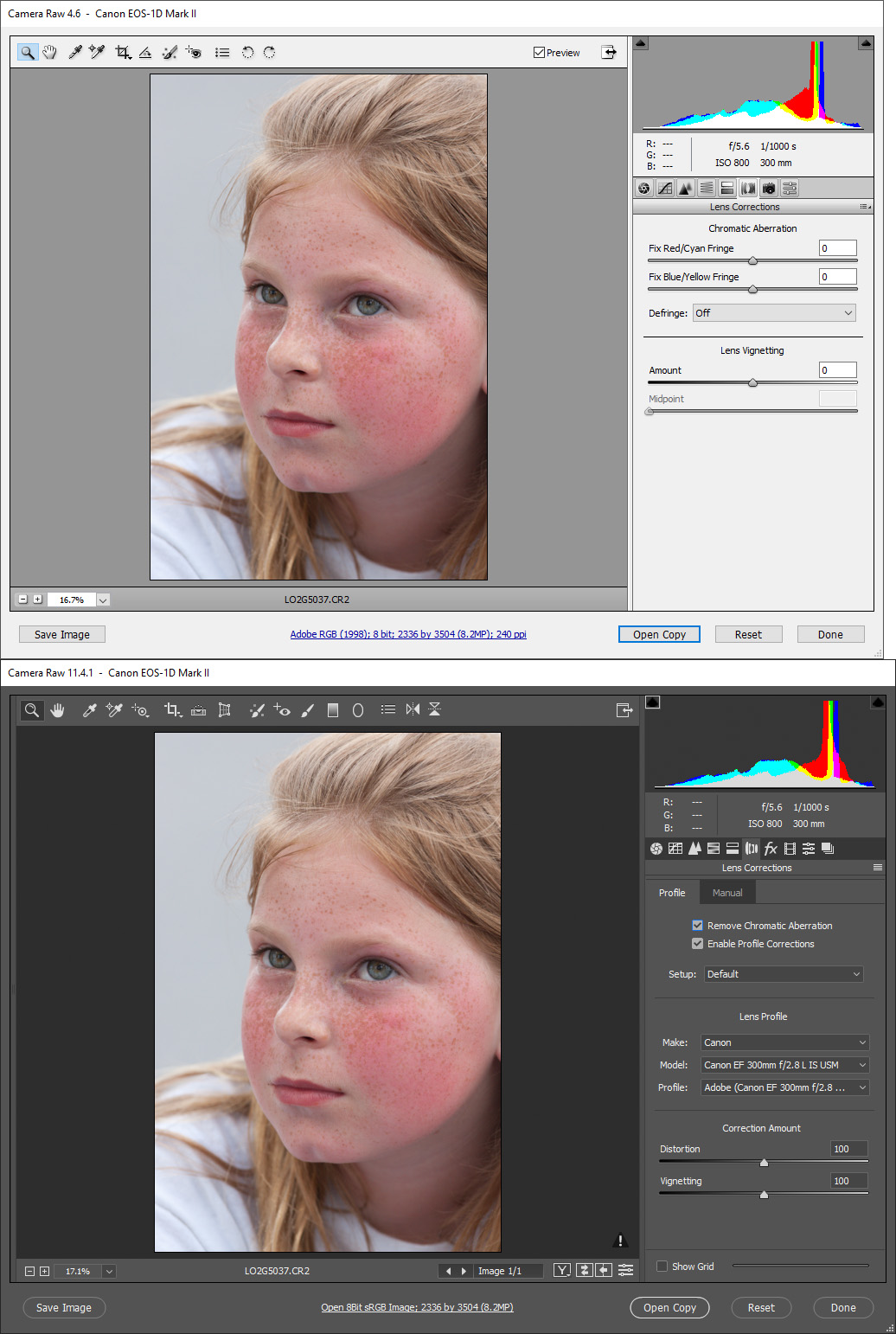Select the Zoom tool in Camera Raw 4.6

[x=28, y=52]
